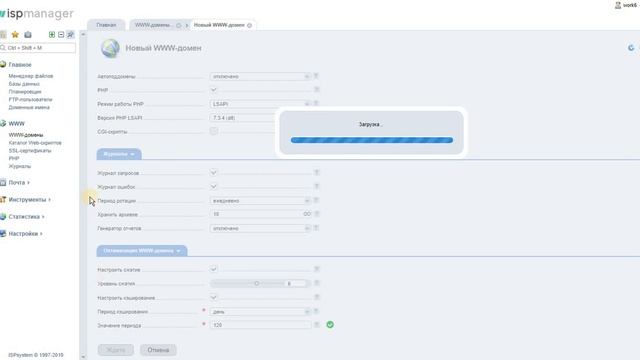Click the Настройки section icon
Image resolution: width=640 pixels, height=360 pixels.
pyautogui.click(x=3, y=234)
